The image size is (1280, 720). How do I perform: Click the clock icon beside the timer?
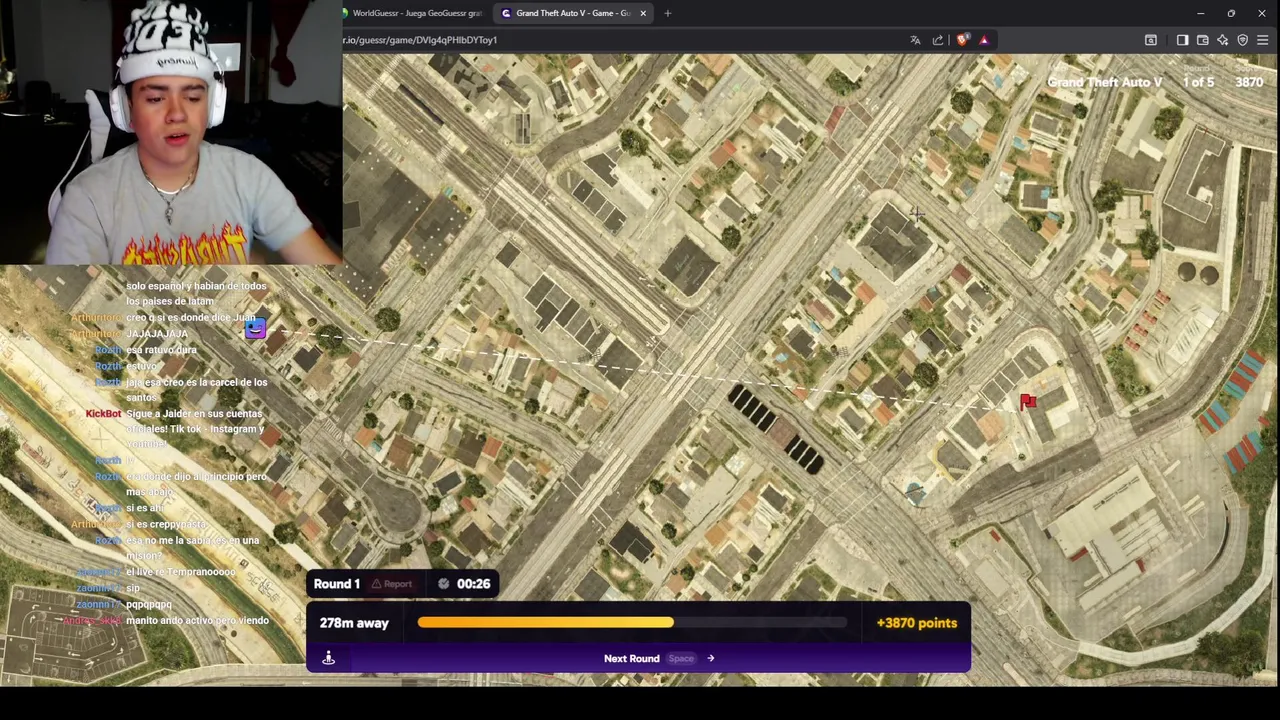[444, 584]
